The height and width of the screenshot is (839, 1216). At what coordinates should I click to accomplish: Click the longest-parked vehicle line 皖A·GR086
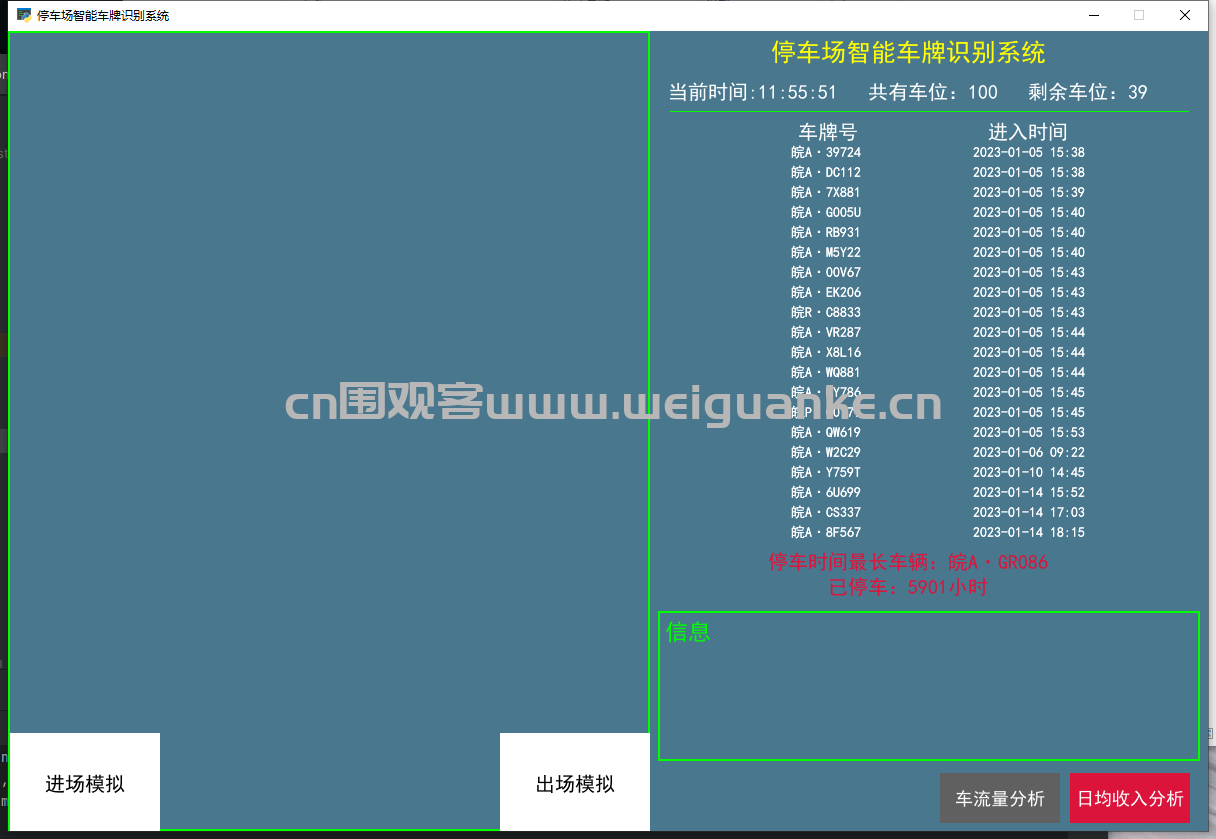pyautogui.click(x=908, y=562)
